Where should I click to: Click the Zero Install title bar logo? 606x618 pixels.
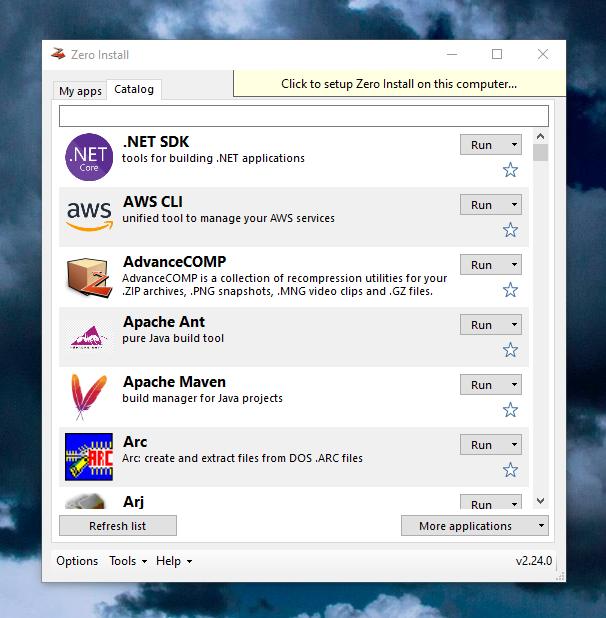coord(58,54)
